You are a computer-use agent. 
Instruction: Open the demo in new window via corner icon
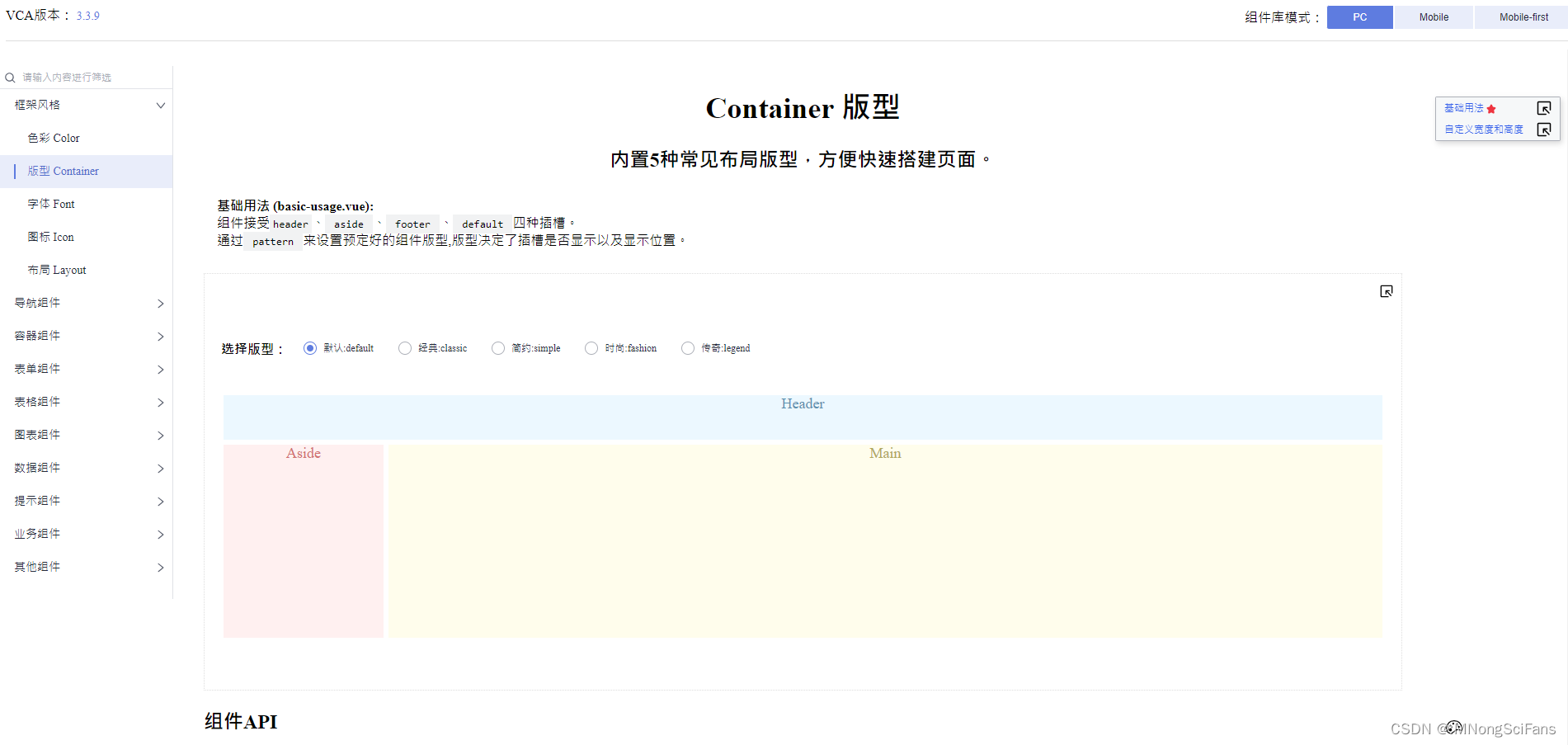click(x=1386, y=290)
